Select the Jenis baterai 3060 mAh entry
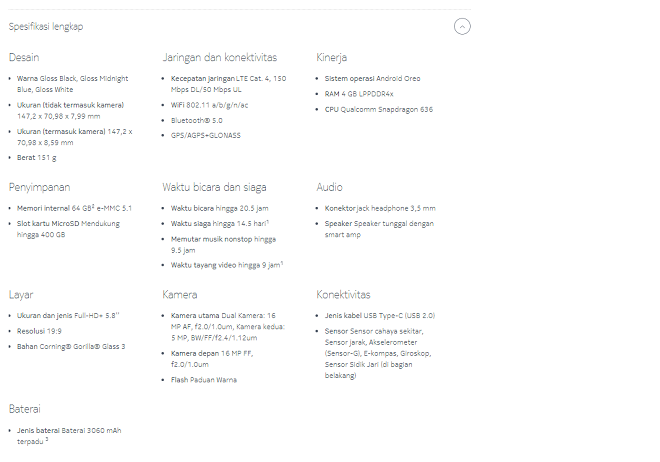The image size is (660, 462). coord(69,436)
